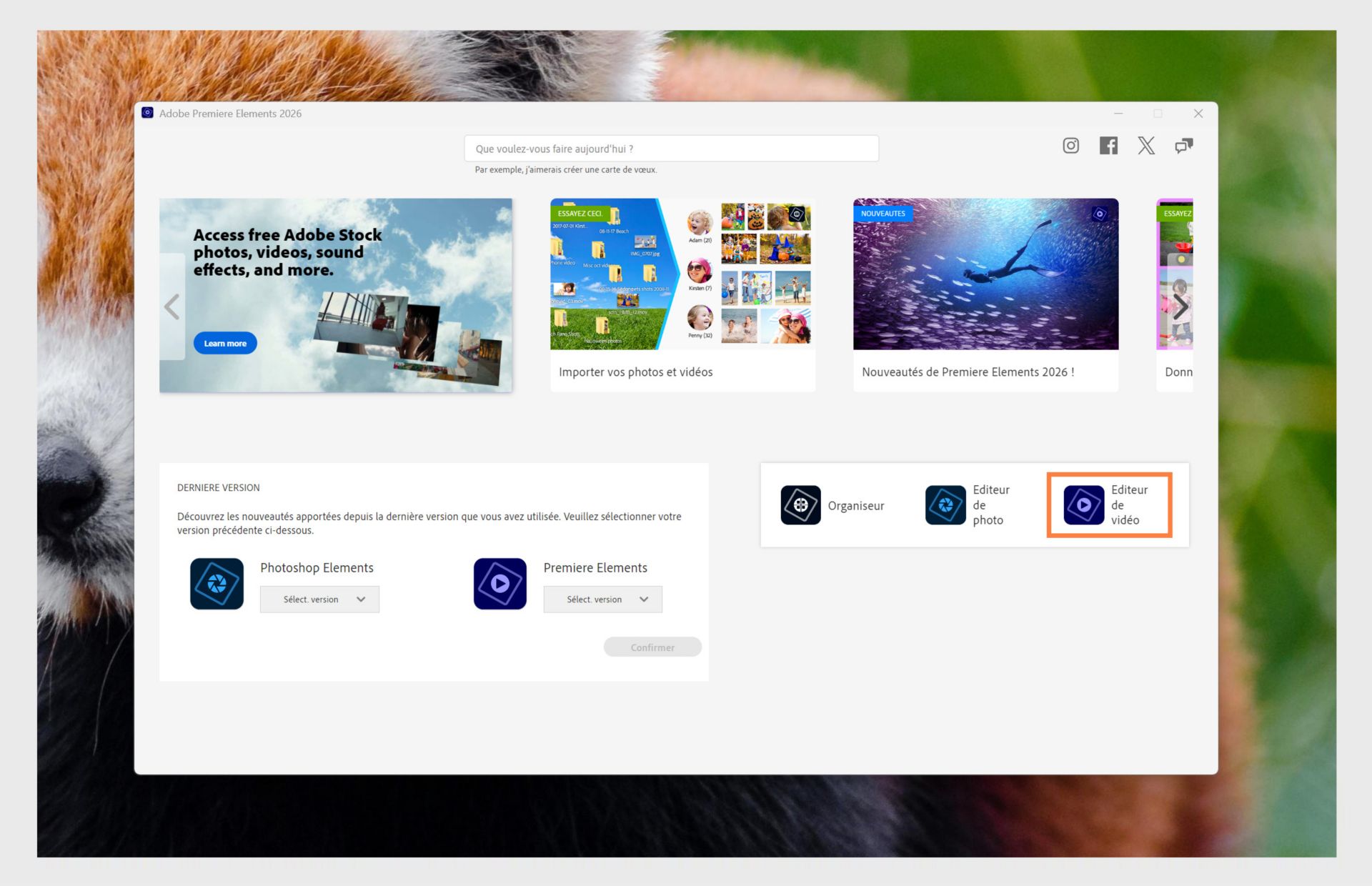Open the X (Twitter) icon
The height and width of the screenshot is (886, 1372).
(x=1146, y=146)
